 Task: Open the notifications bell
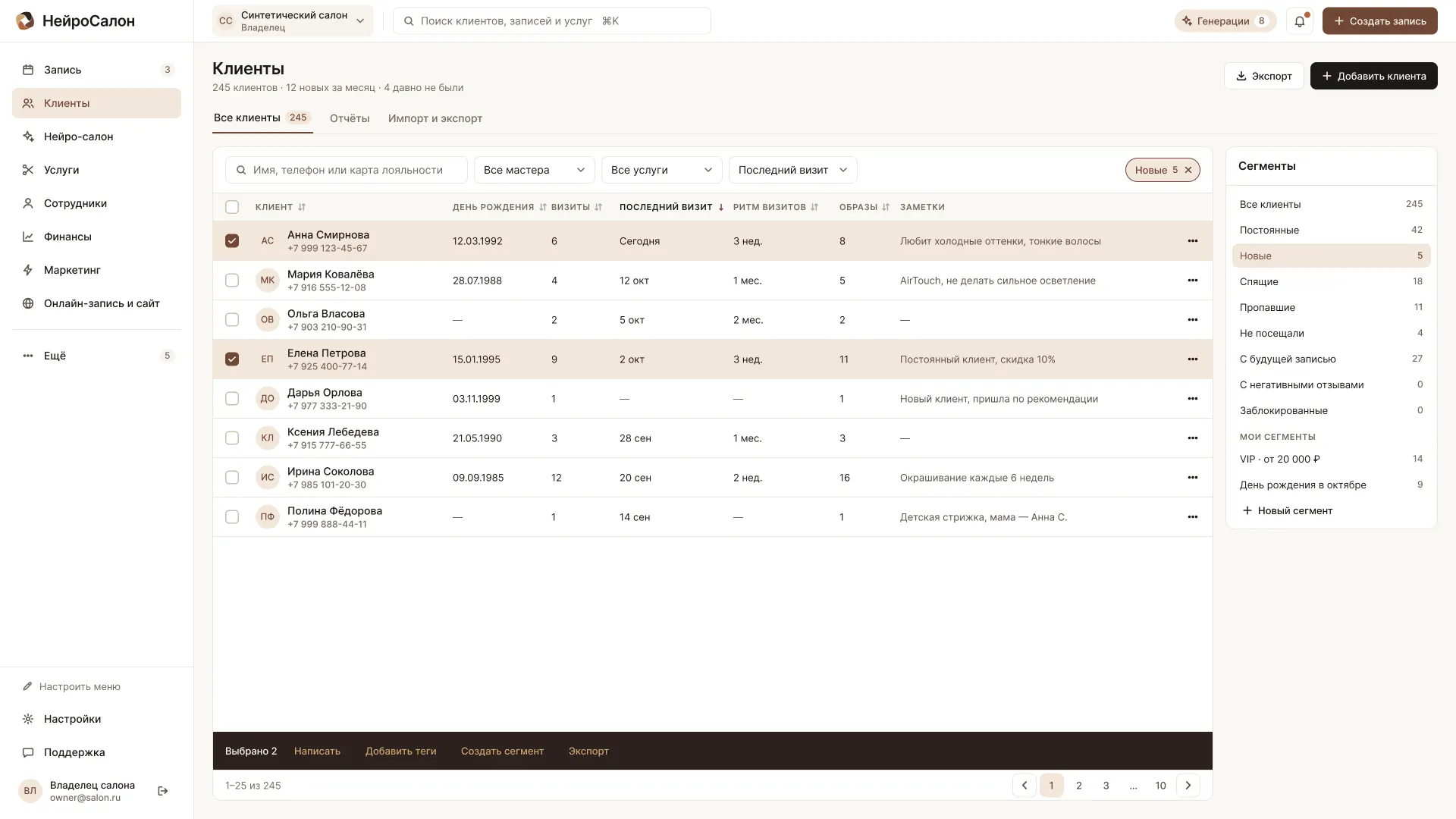[1300, 21]
